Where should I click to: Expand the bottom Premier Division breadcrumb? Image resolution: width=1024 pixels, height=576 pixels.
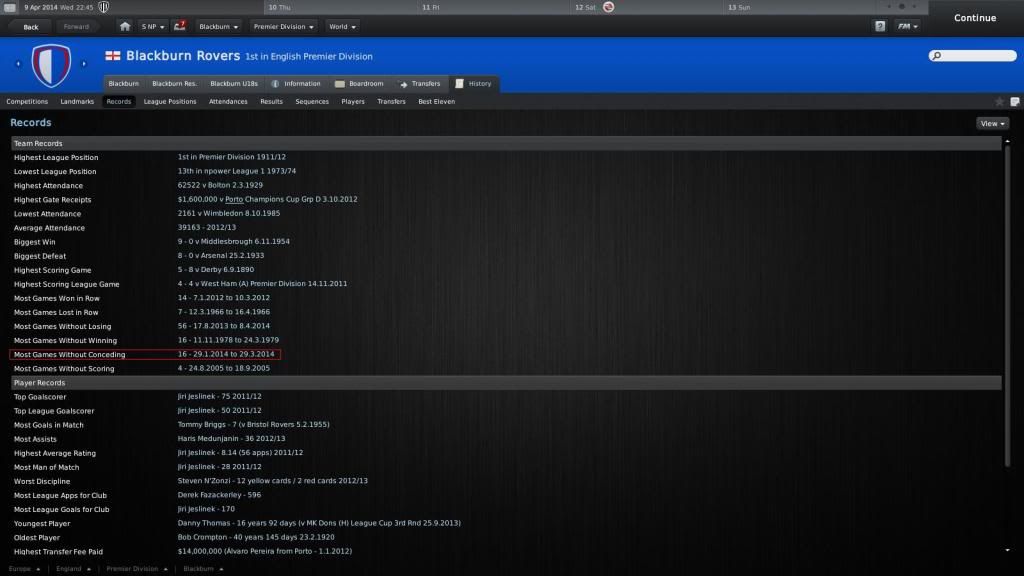(x=137, y=569)
